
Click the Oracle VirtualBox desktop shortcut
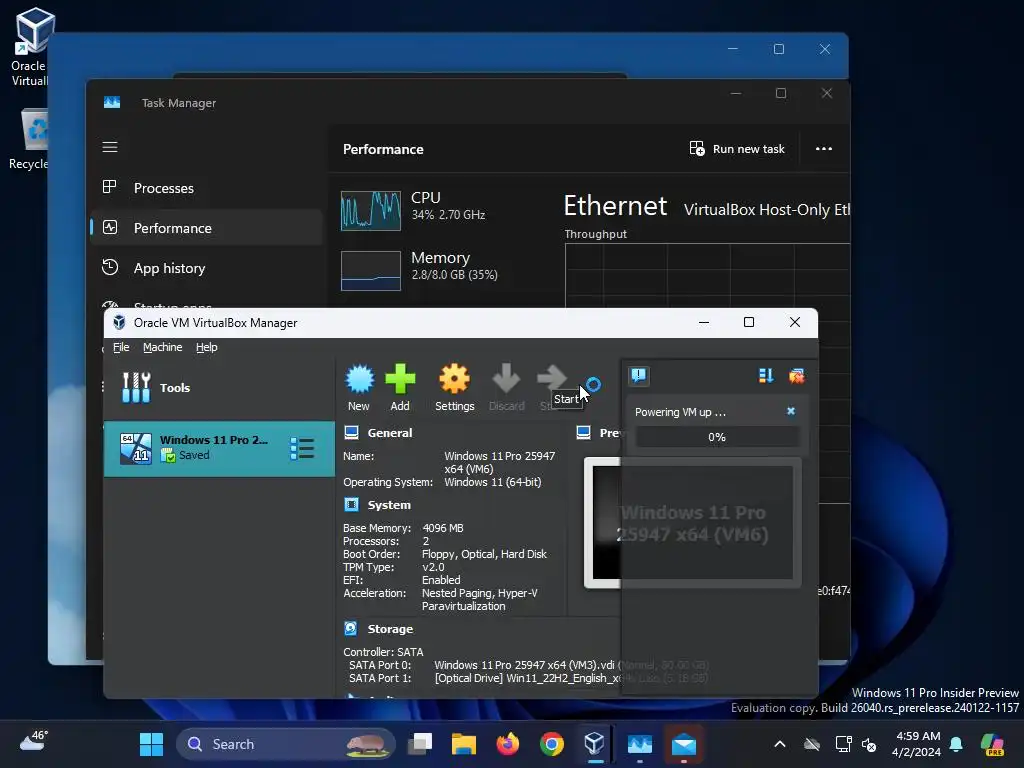click(31, 47)
